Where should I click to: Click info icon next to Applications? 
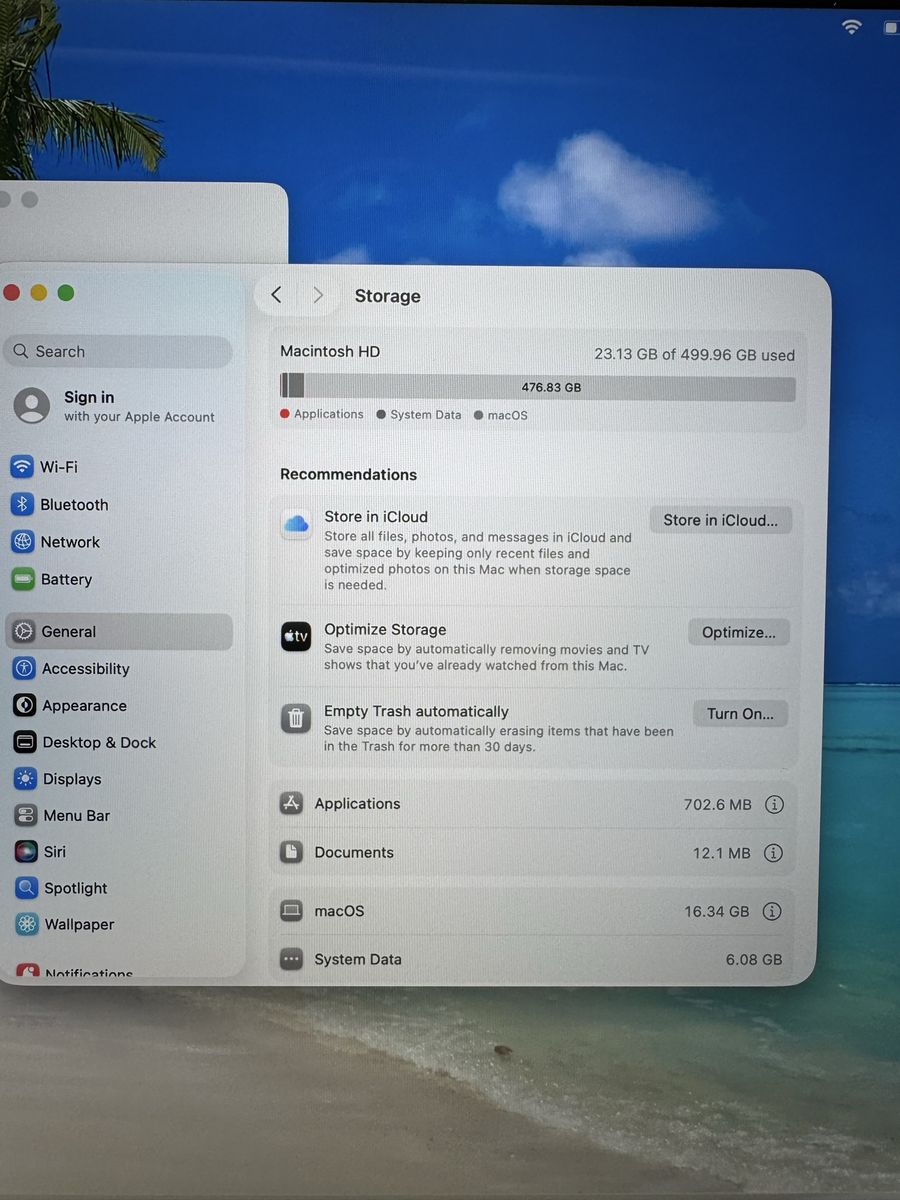click(773, 804)
